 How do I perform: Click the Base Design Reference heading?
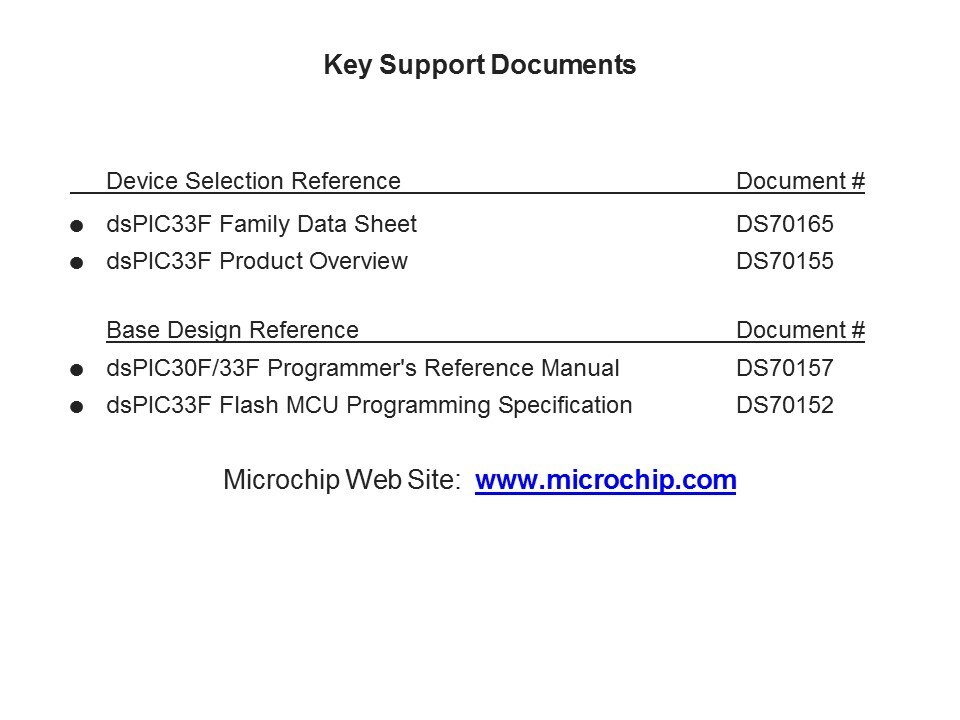click(x=232, y=330)
